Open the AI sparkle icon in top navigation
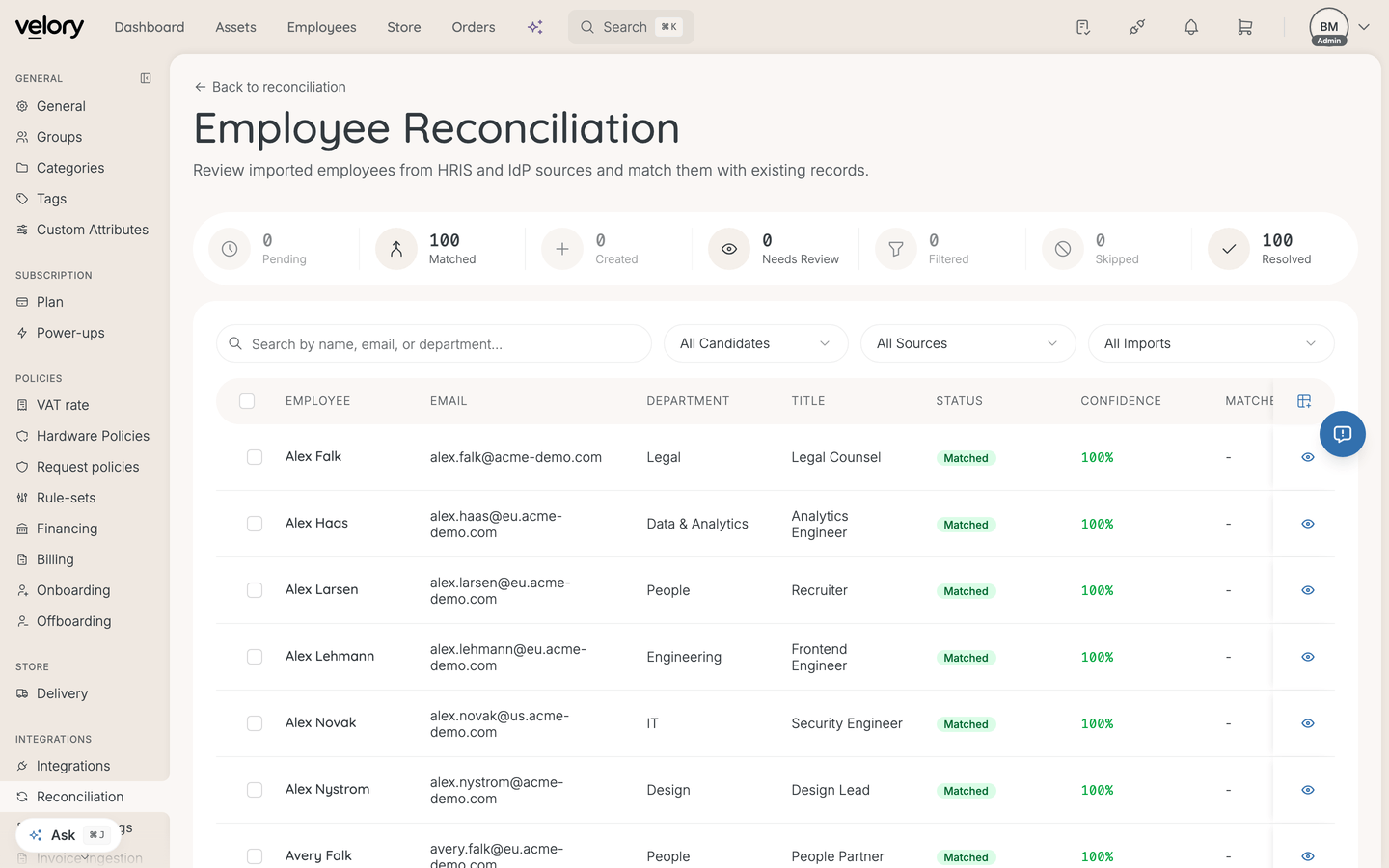This screenshot has width=1389, height=868. (535, 27)
